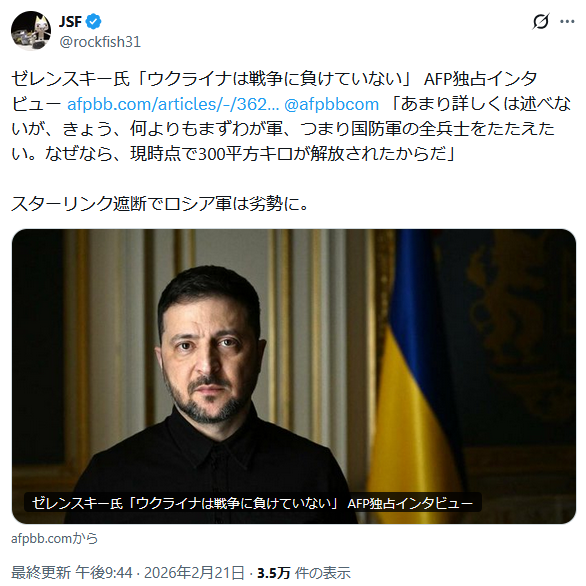This screenshot has height=586, width=586.
Task: Open the afpbb.com/articles link in the tweet
Action: [x=173, y=104]
